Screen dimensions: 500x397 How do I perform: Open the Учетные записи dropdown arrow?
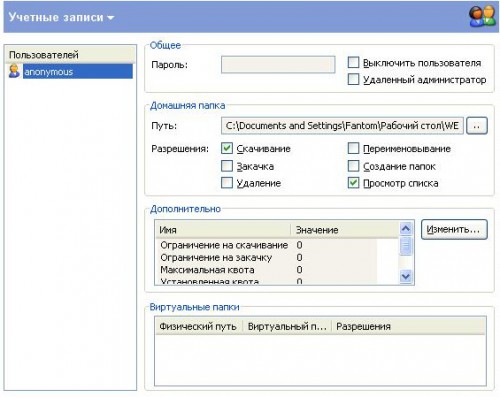(111, 18)
